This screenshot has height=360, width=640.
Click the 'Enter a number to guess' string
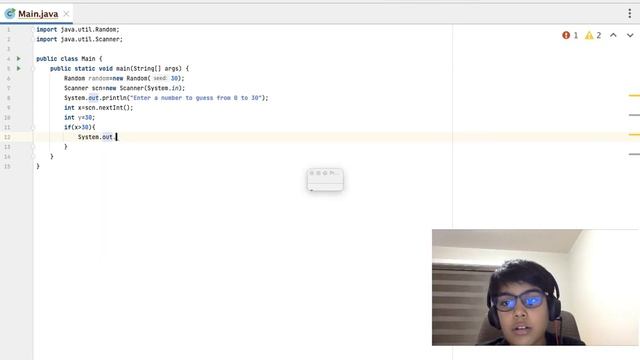(196, 98)
